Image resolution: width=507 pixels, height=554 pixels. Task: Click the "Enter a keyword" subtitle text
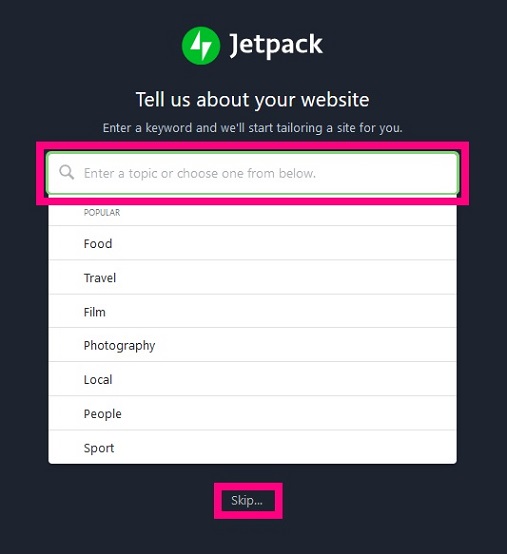[x=253, y=128]
